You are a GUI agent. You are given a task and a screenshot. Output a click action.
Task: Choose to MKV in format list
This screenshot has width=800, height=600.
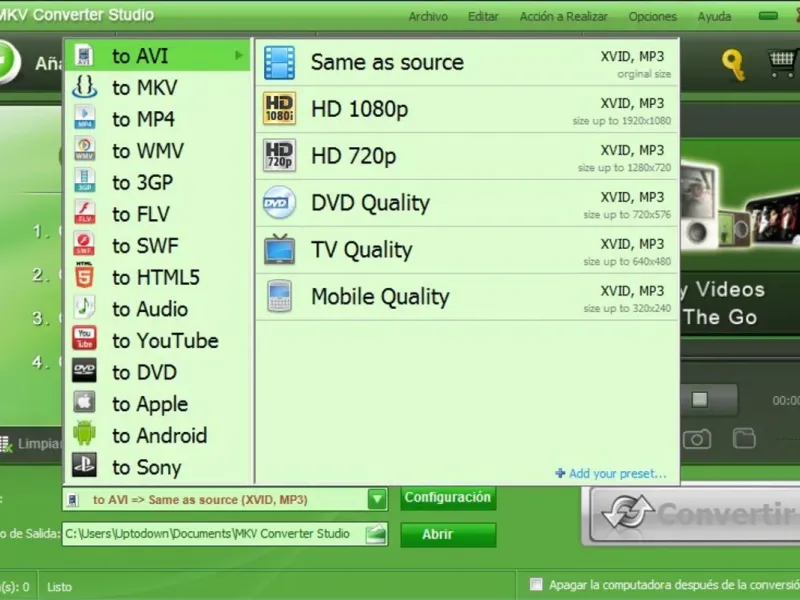coord(158,87)
